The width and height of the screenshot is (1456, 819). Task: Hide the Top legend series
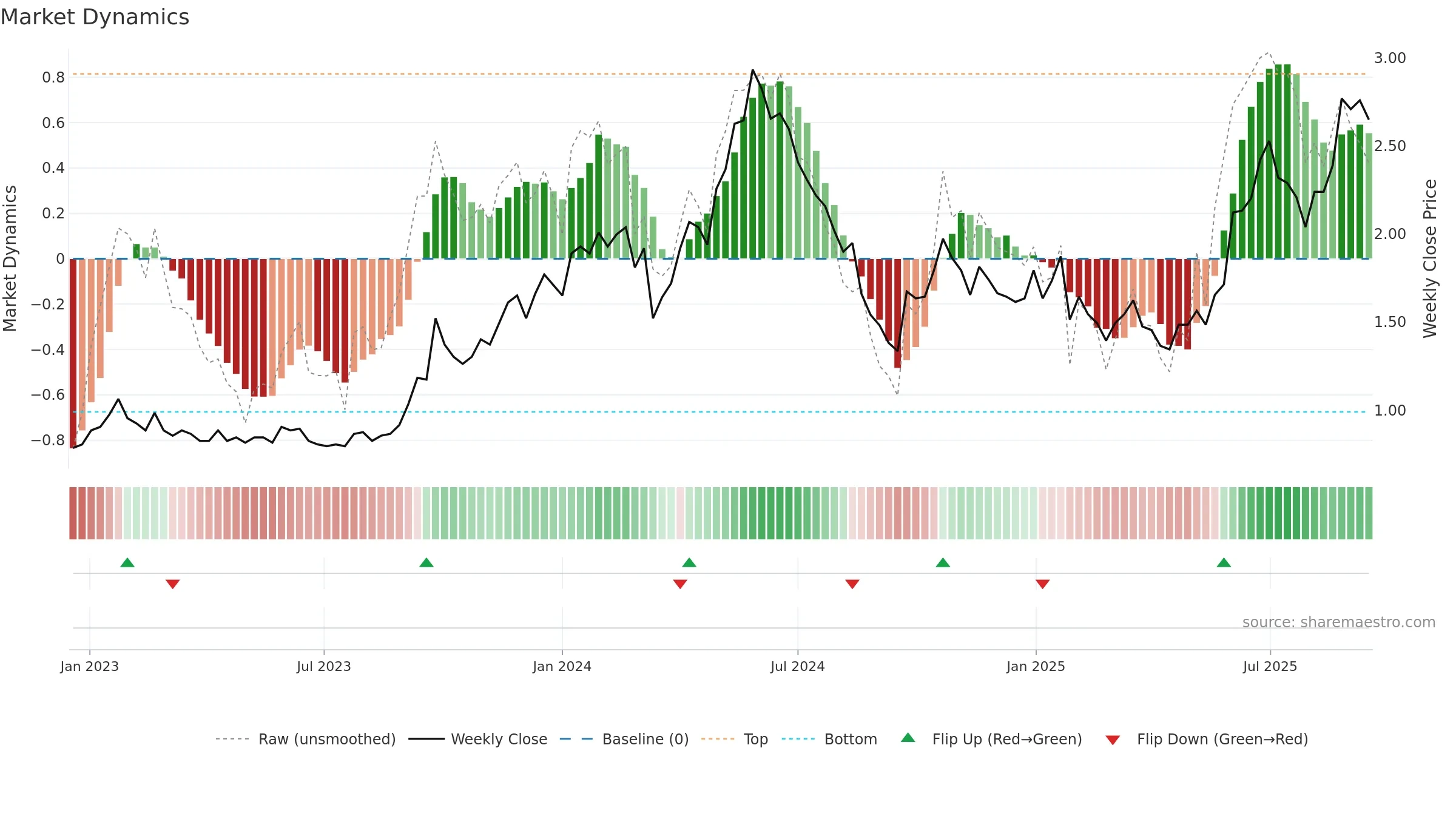coord(734,739)
